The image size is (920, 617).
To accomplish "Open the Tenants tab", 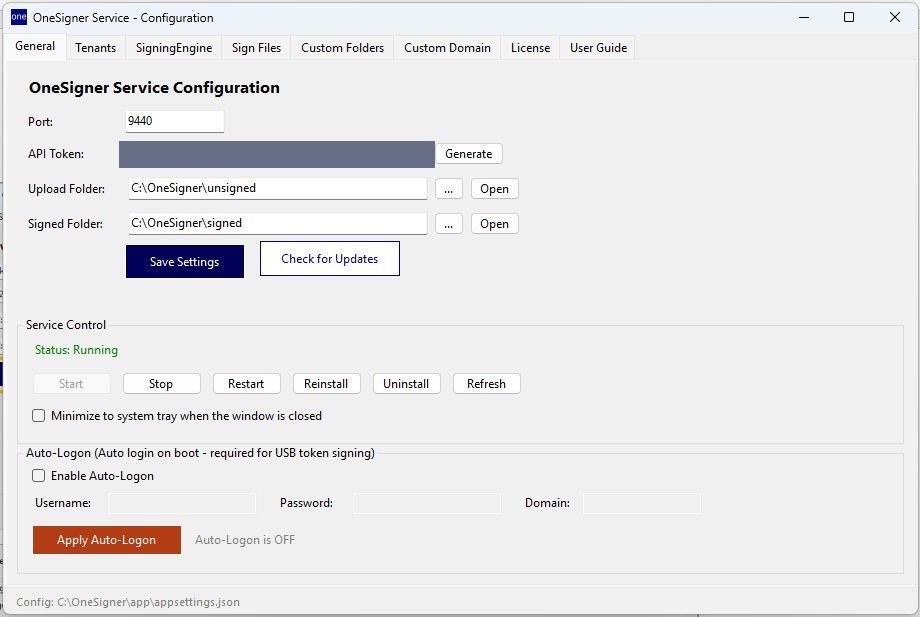I will pos(96,48).
